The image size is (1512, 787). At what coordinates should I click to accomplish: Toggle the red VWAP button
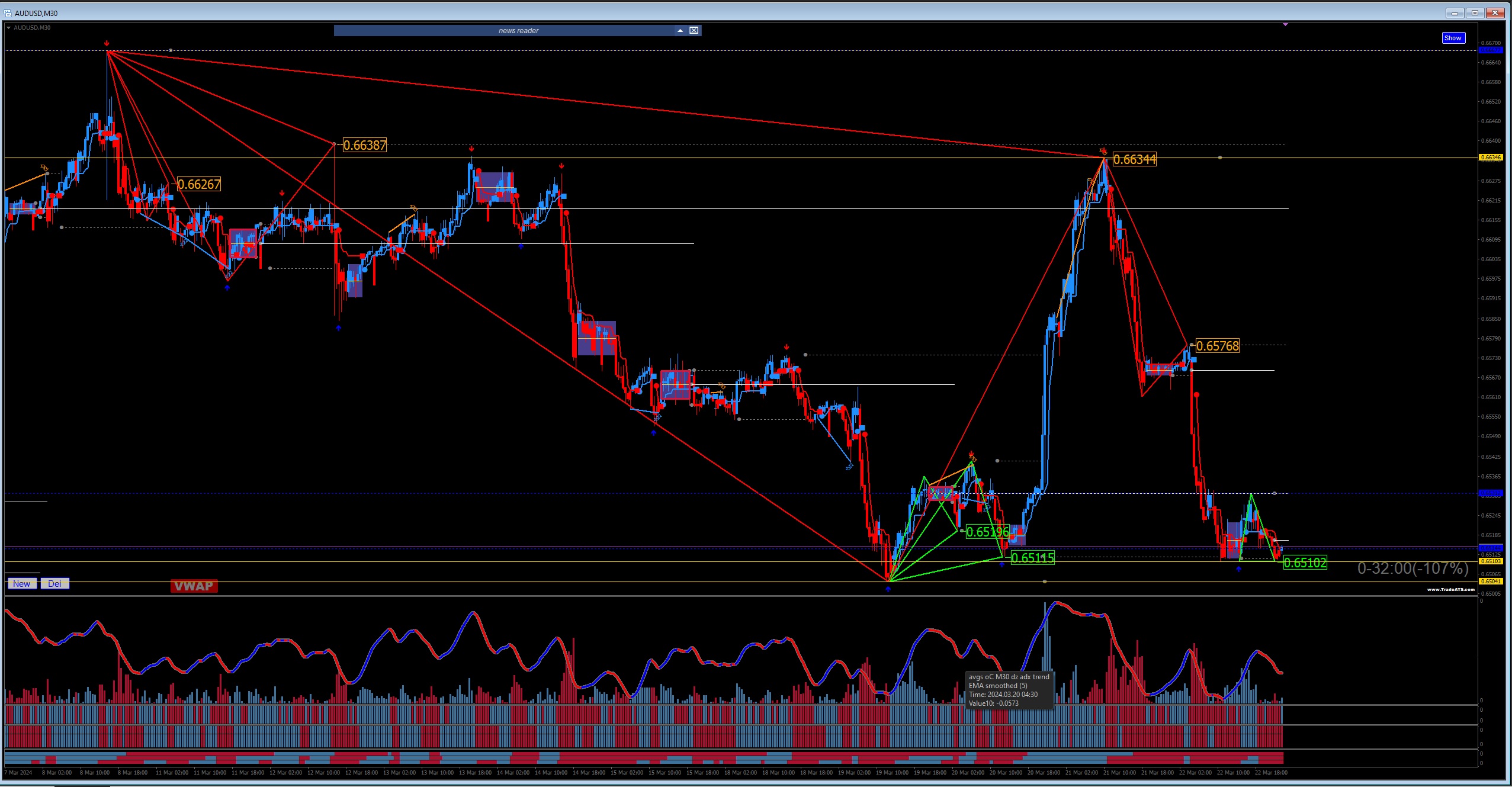(194, 586)
